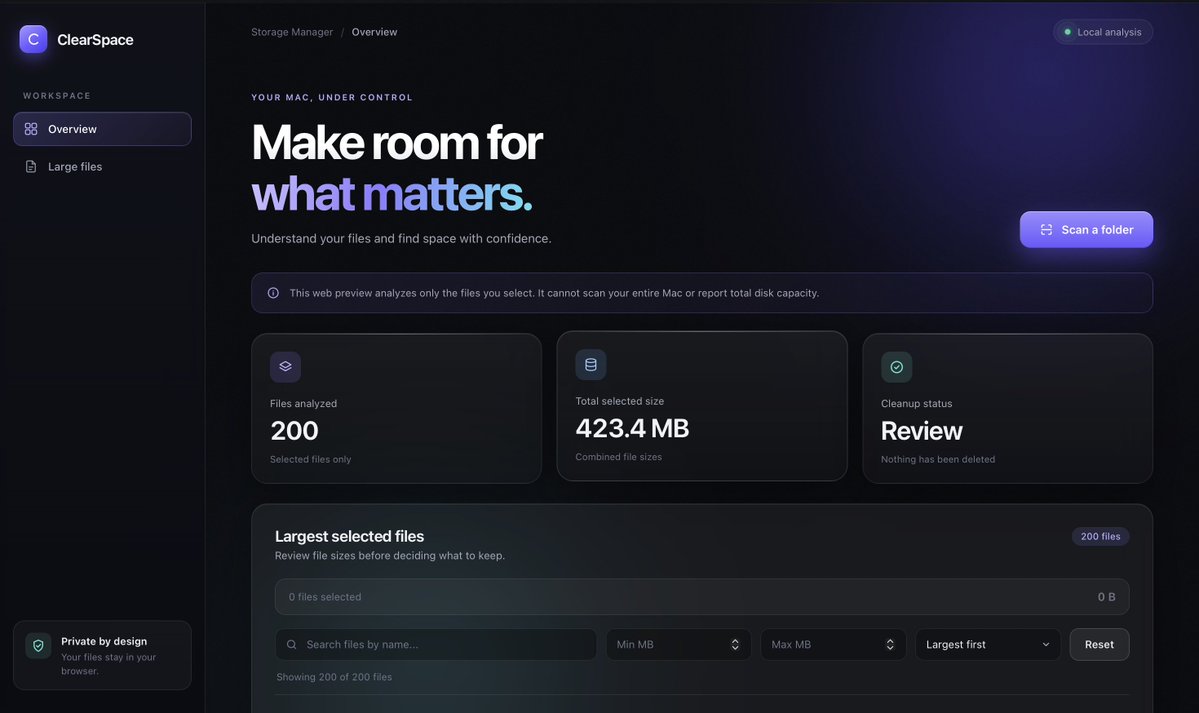This screenshot has width=1199, height=713.
Task: Click the 0 files selected bar
Action: pos(702,597)
